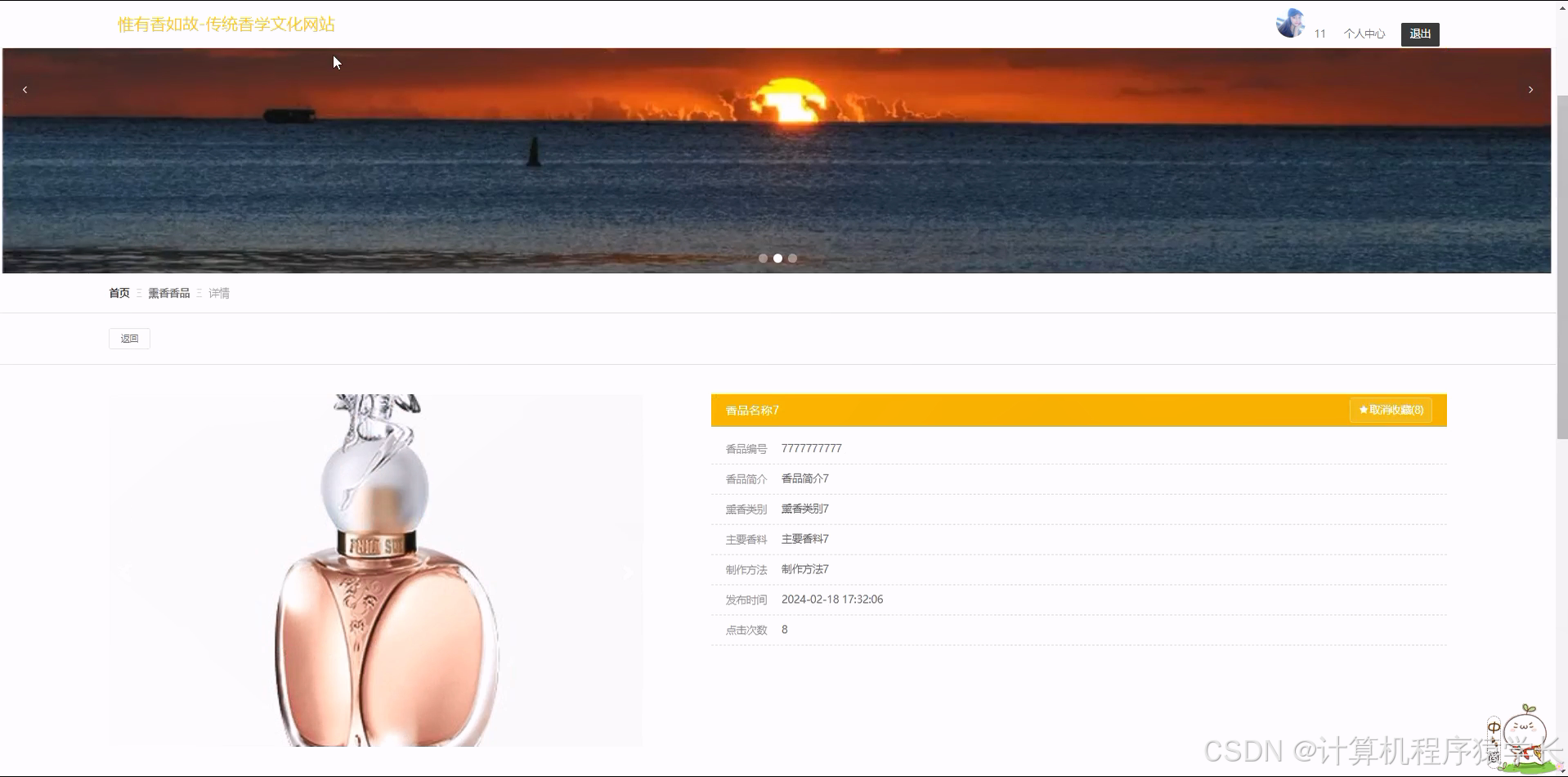1568x777 pixels.
Task: Click the 香品编号 label
Action: [x=746, y=449]
